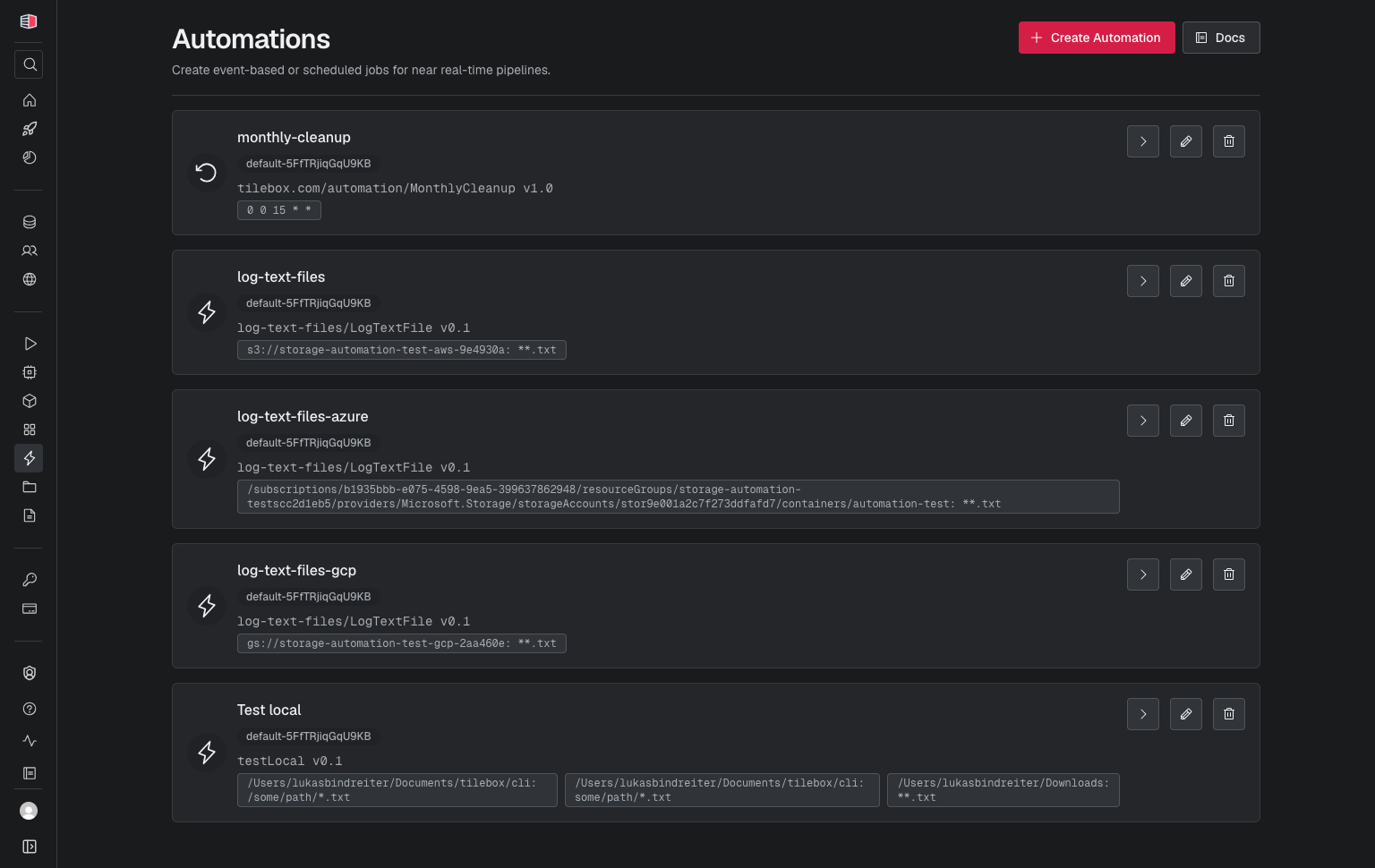This screenshot has height=868, width=1375.
Task: Open the cube icon in sidebar
Action: click(29, 401)
